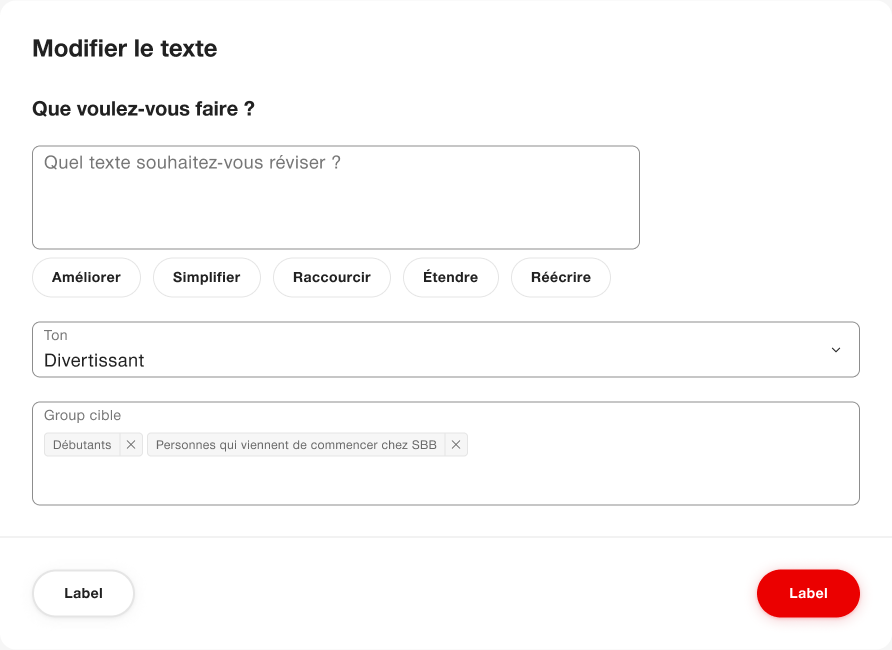The width and height of the screenshot is (892, 650).
Task: Select the Améliorer action chip
Action: tap(86, 277)
